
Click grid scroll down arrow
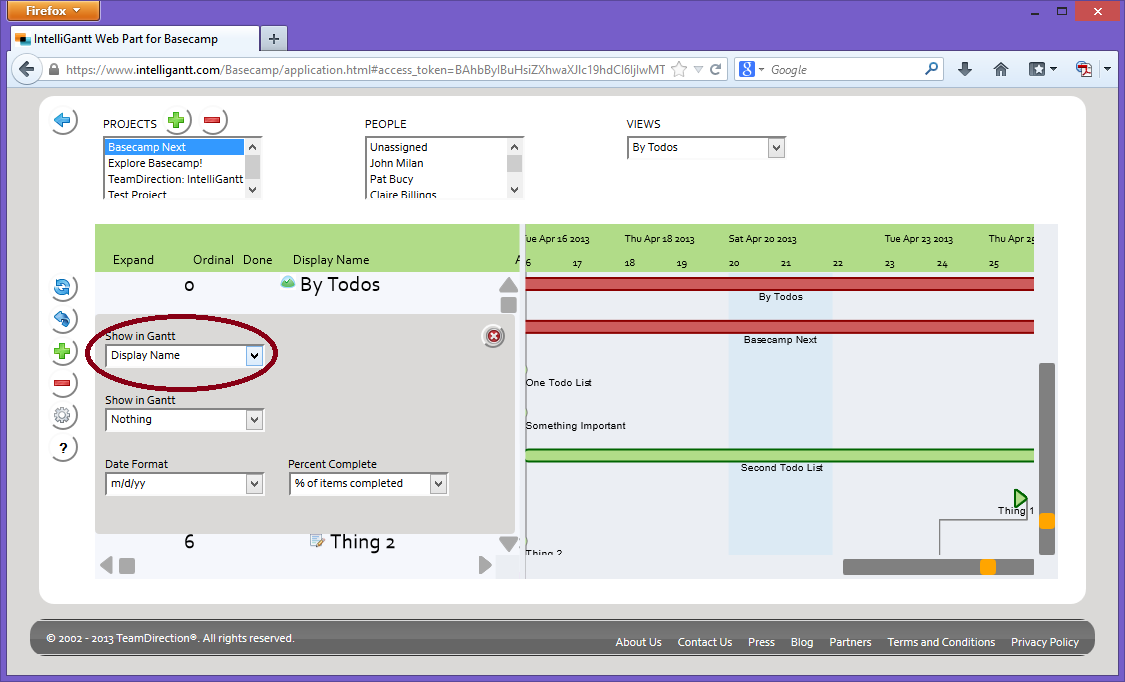coord(508,544)
